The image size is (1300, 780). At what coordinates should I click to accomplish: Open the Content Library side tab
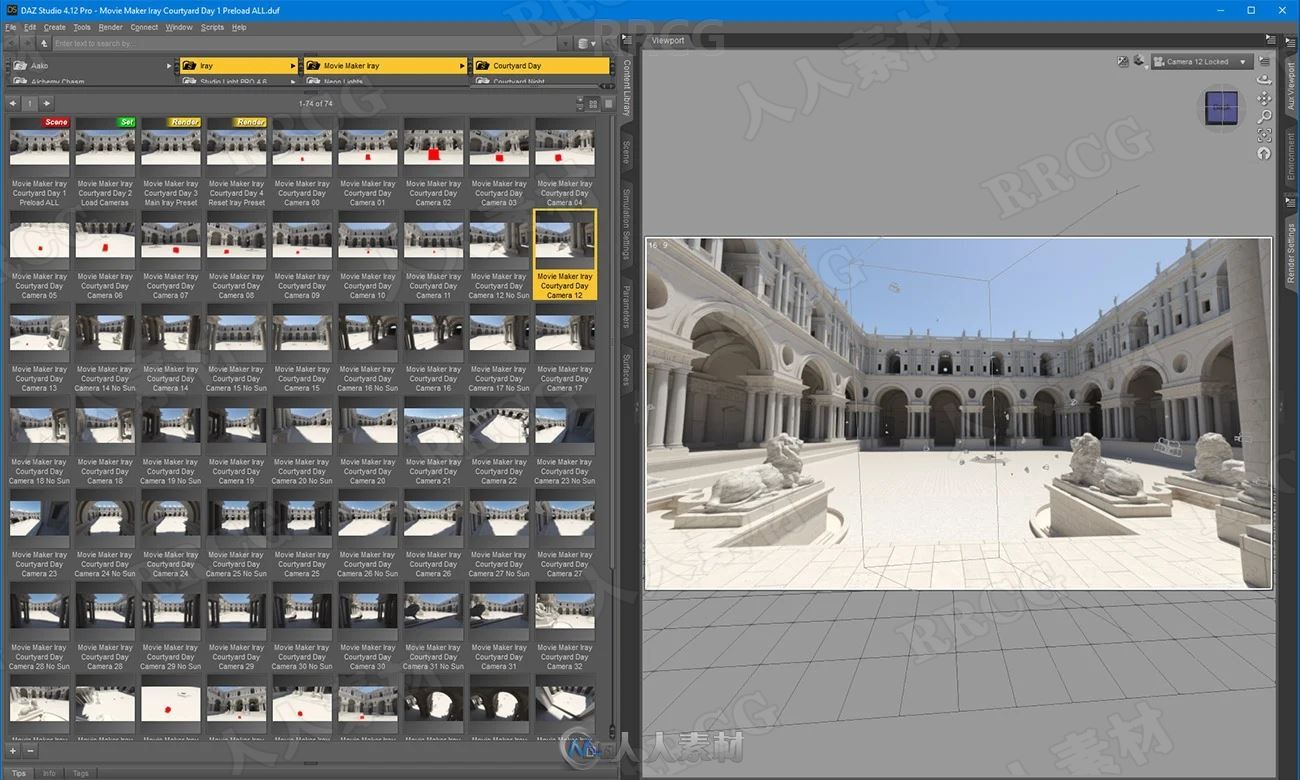pyautogui.click(x=627, y=87)
